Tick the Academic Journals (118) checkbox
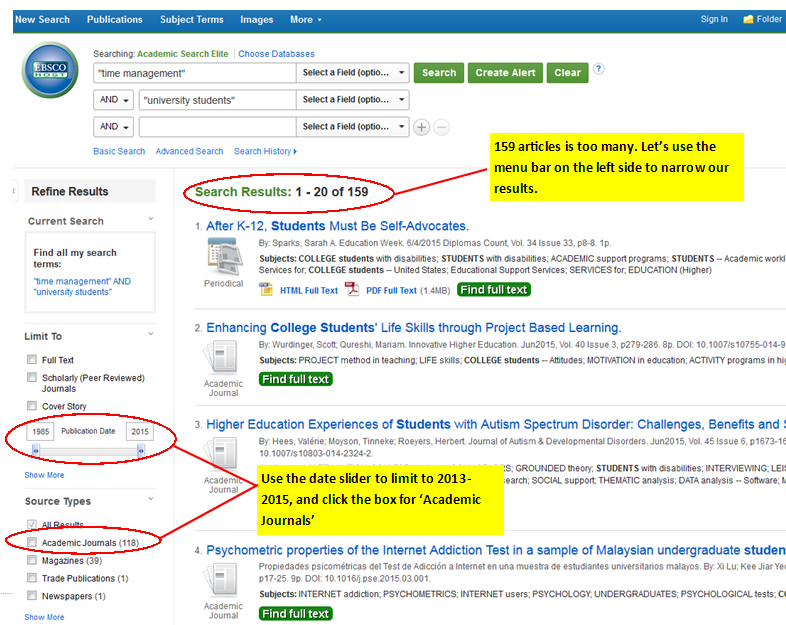786x625 pixels. (x=33, y=543)
